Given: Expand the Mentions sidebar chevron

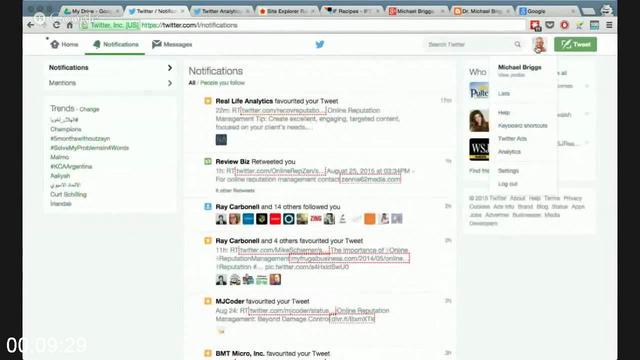Looking at the screenshot, I should 170,83.
